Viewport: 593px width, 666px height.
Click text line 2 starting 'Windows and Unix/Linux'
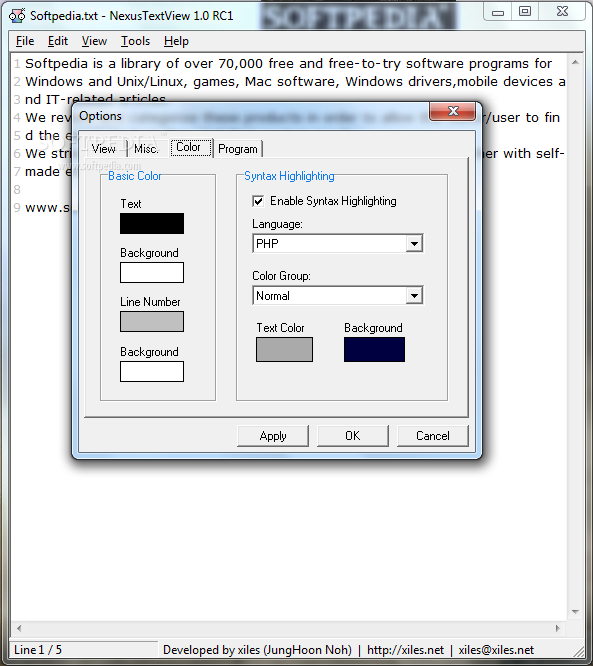click(295, 82)
